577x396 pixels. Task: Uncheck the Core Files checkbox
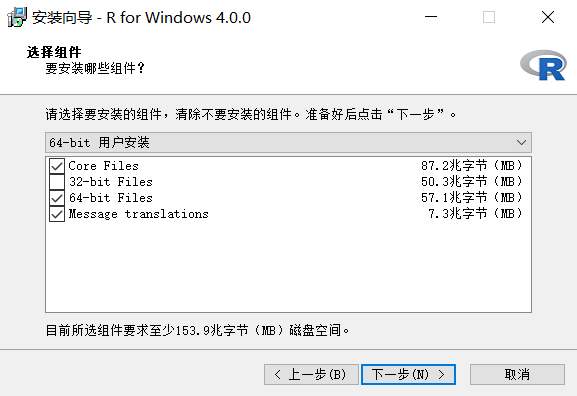click(x=57, y=166)
